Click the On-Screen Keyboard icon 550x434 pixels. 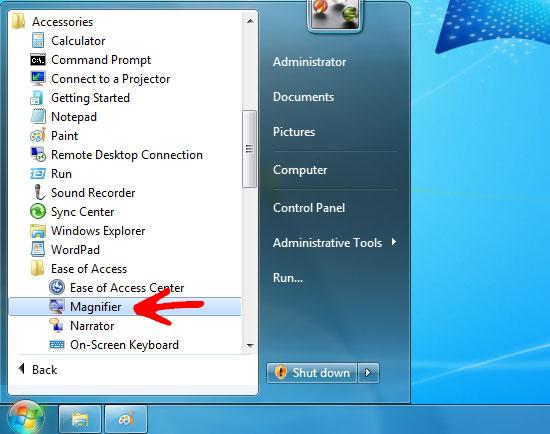(x=57, y=345)
